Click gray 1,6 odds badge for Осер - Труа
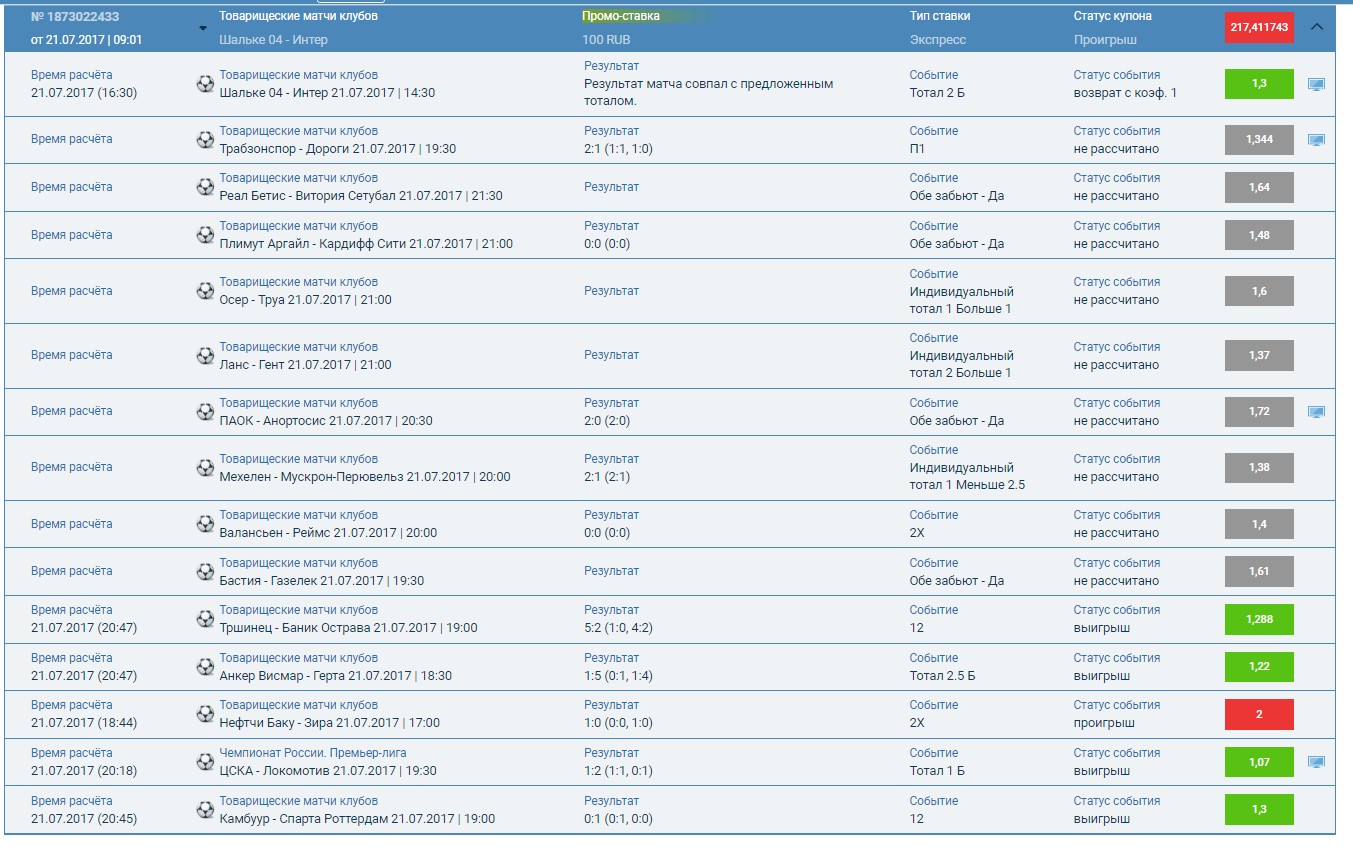This screenshot has height=848, width=1353. pyautogui.click(x=1259, y=291)
